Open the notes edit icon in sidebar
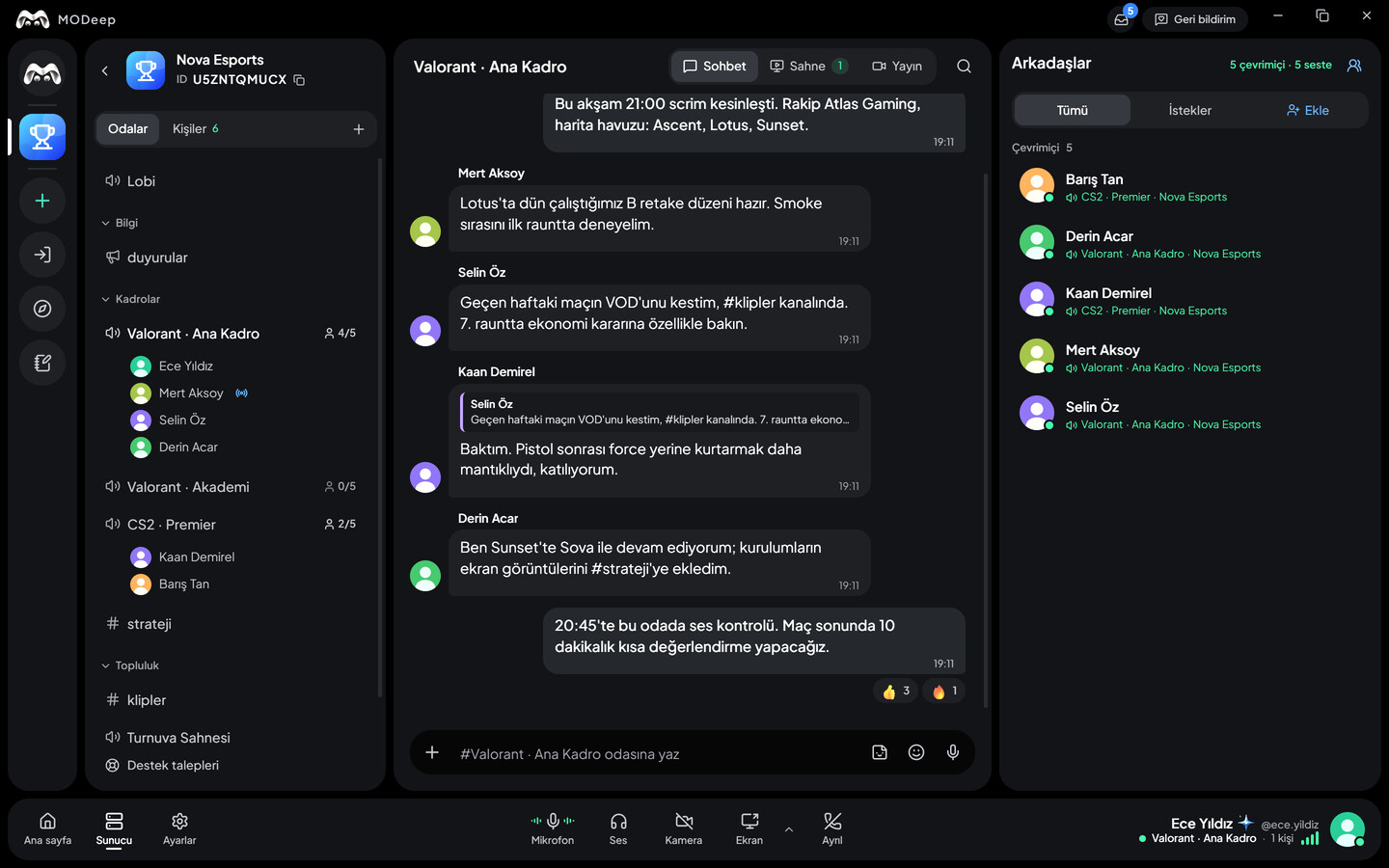This screenshot has width=1389, height=868. coord(42,363)
